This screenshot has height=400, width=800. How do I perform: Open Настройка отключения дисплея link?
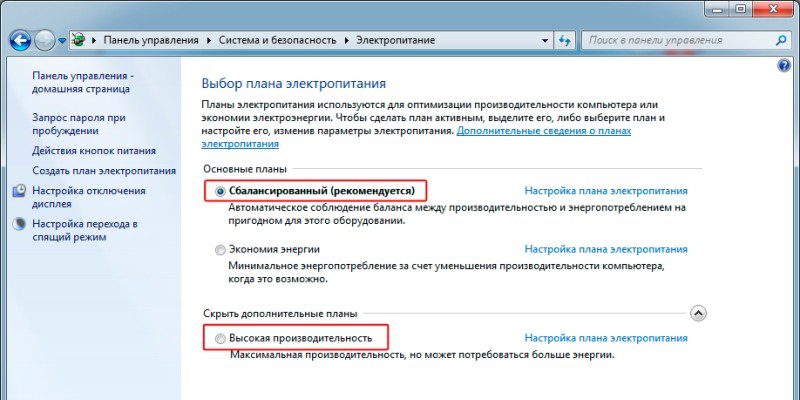click(x=89, y=197)
